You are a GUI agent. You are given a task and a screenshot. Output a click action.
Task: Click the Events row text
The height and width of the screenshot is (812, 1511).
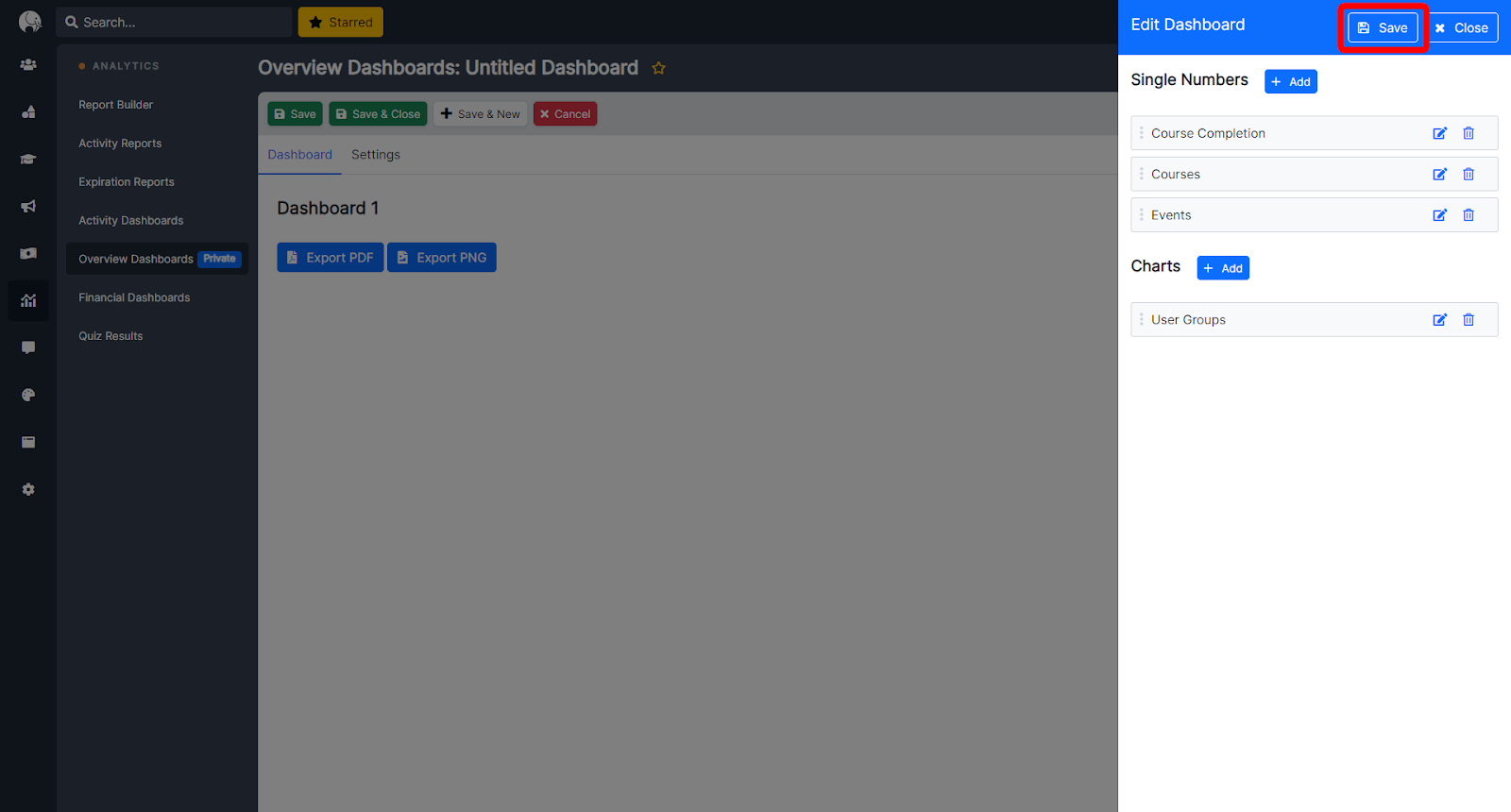1171,215
